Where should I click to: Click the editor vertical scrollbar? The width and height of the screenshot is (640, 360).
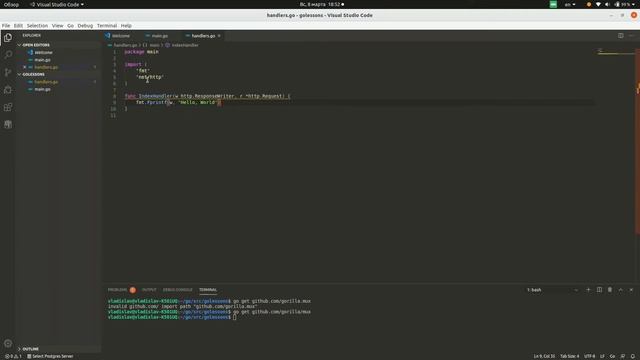click(x=637, y=141)
